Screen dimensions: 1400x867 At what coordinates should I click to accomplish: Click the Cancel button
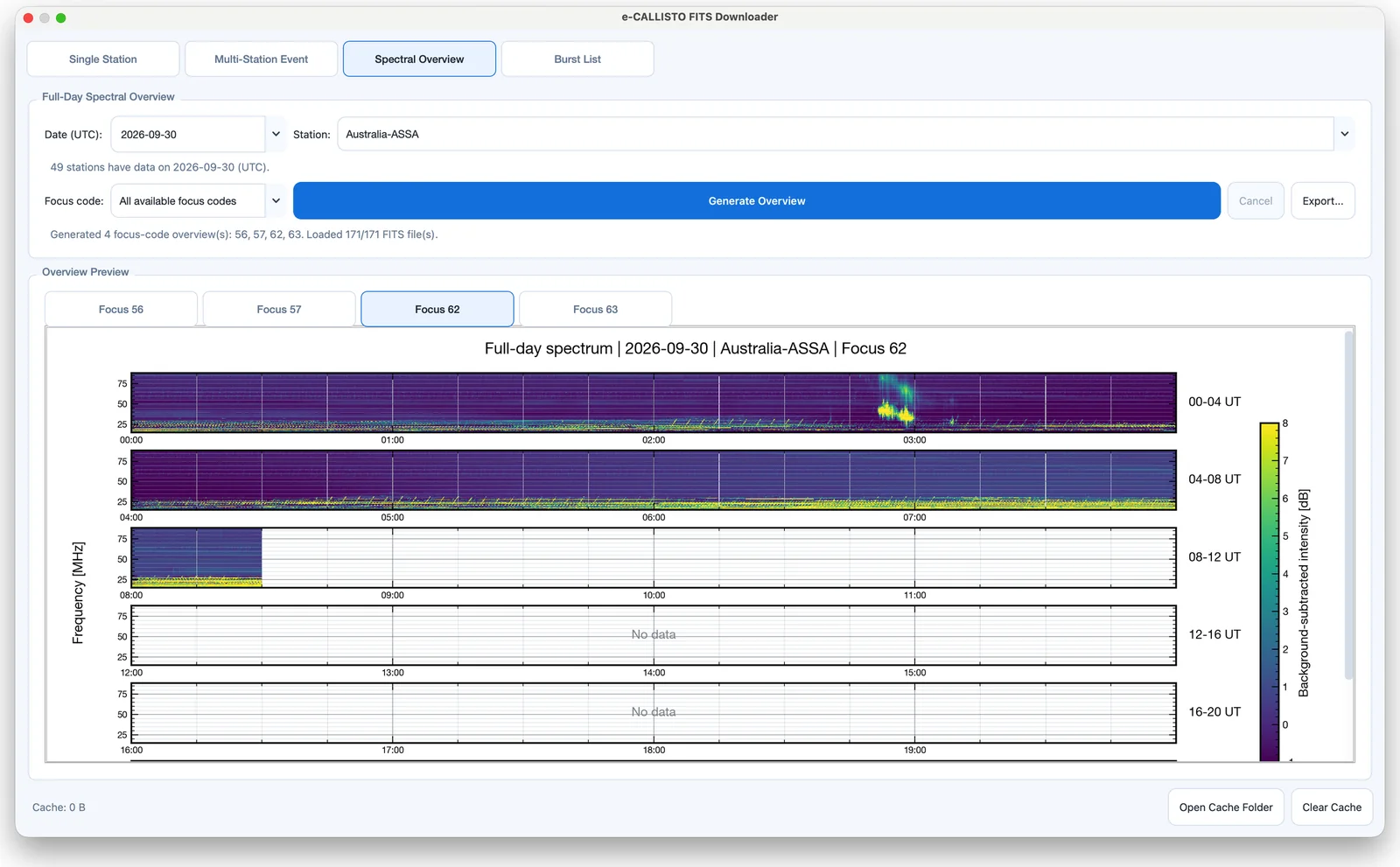[x=1256, y=201]
